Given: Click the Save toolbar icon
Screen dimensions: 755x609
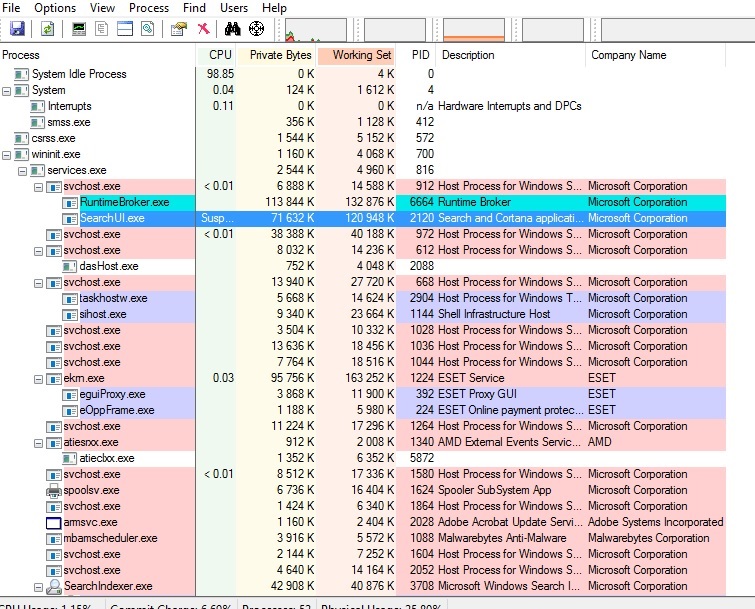Looking at the screenshot, I should click(x=17, y=28).
